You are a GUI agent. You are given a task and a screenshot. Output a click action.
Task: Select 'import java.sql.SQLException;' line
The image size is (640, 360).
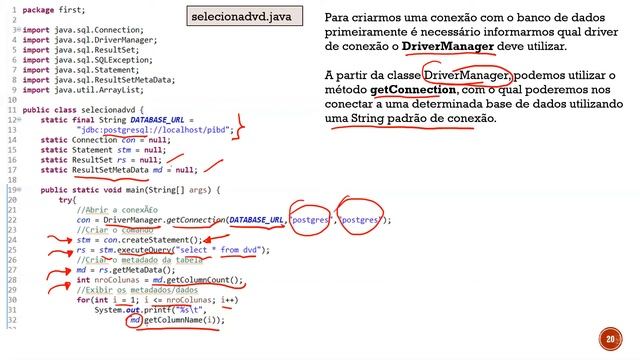(x=87, y=60)
